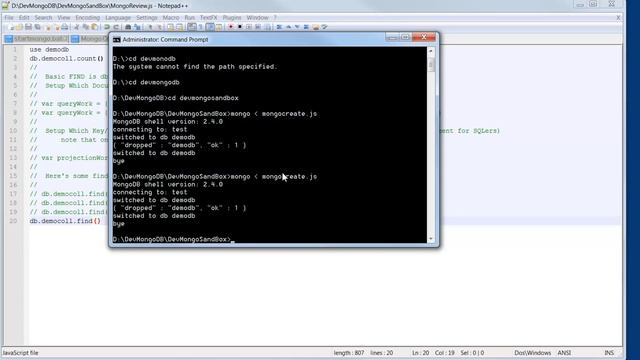
Task: Start macro recording with the red icon
Action: click(231, 27)
